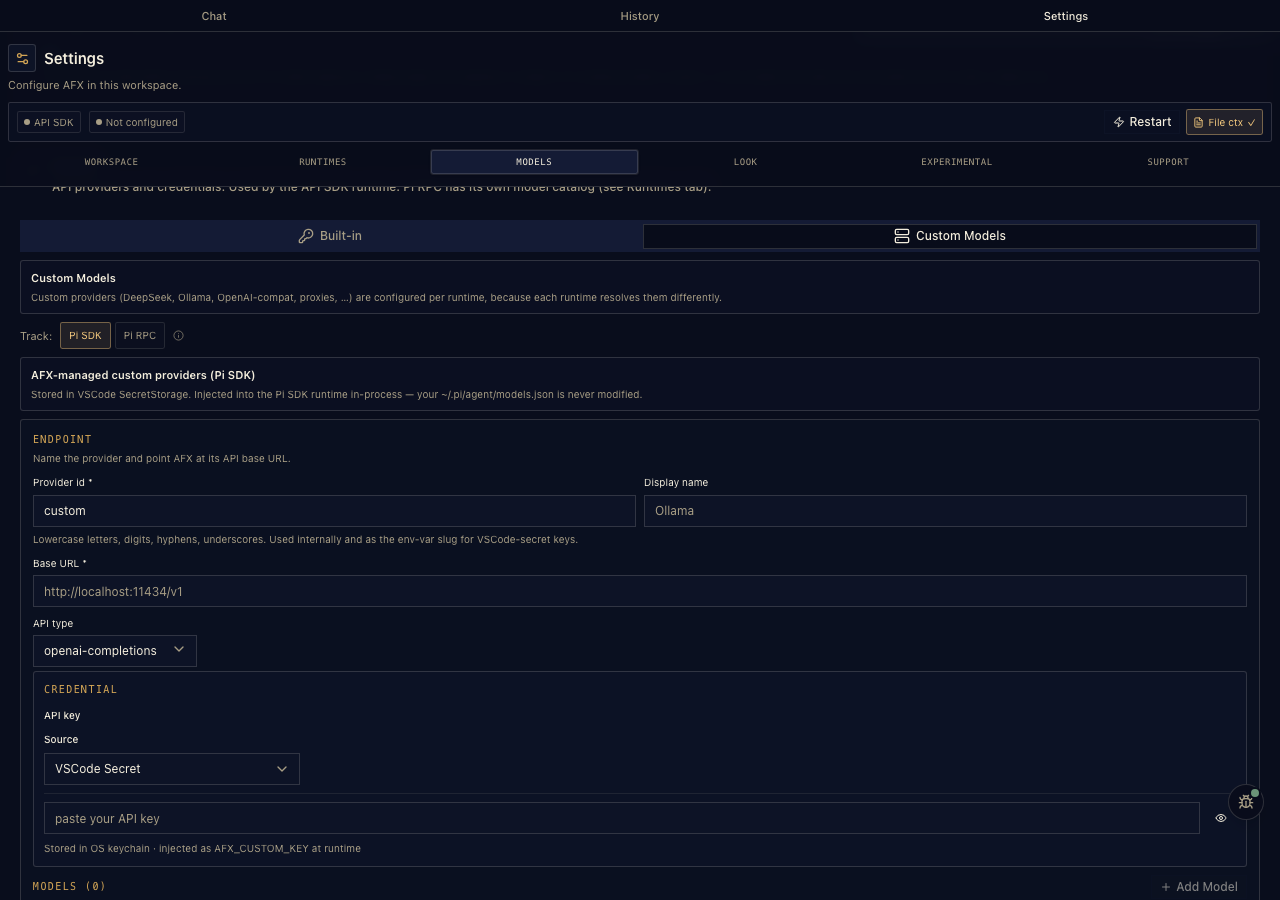The height and width of the screenshot is (900, 1280).
Task: Open the Workspace settings tab
Action: tap(111, 162)
